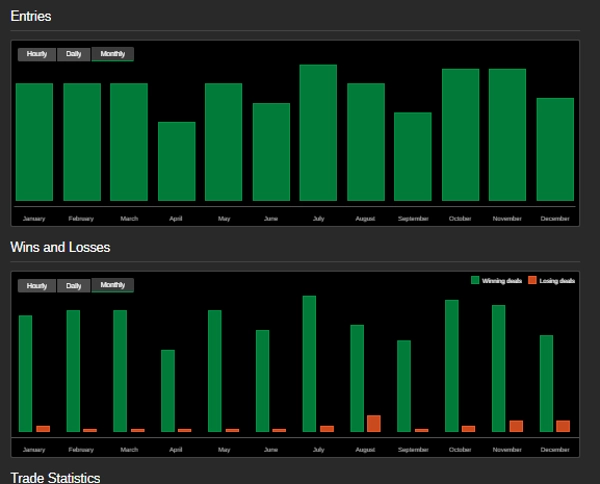The width and height of the screenshot is (600, 484).
Task: Click September bar in Entries chart
Action: [x=413, y=156]
